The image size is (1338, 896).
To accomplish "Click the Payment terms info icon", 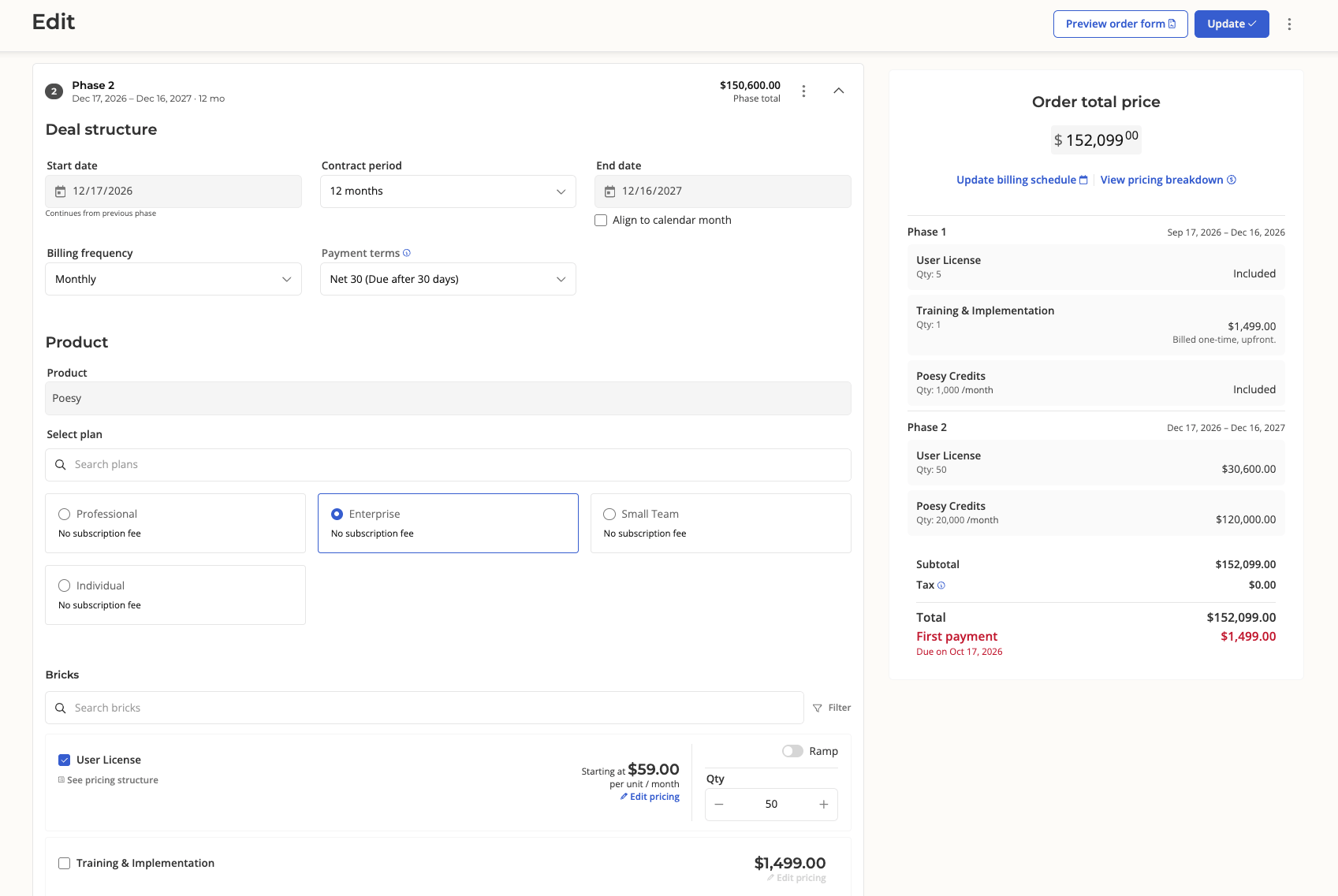I will click(407, 253).
